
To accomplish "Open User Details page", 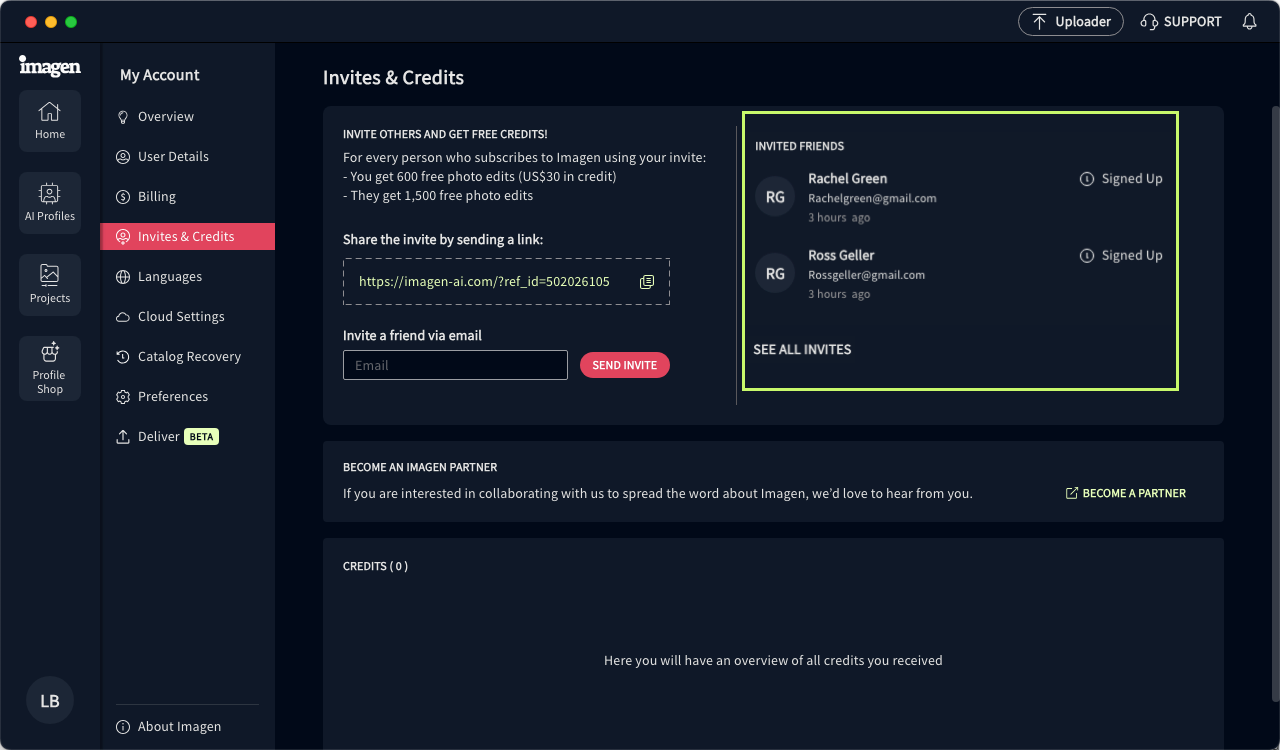I will 188,157.
